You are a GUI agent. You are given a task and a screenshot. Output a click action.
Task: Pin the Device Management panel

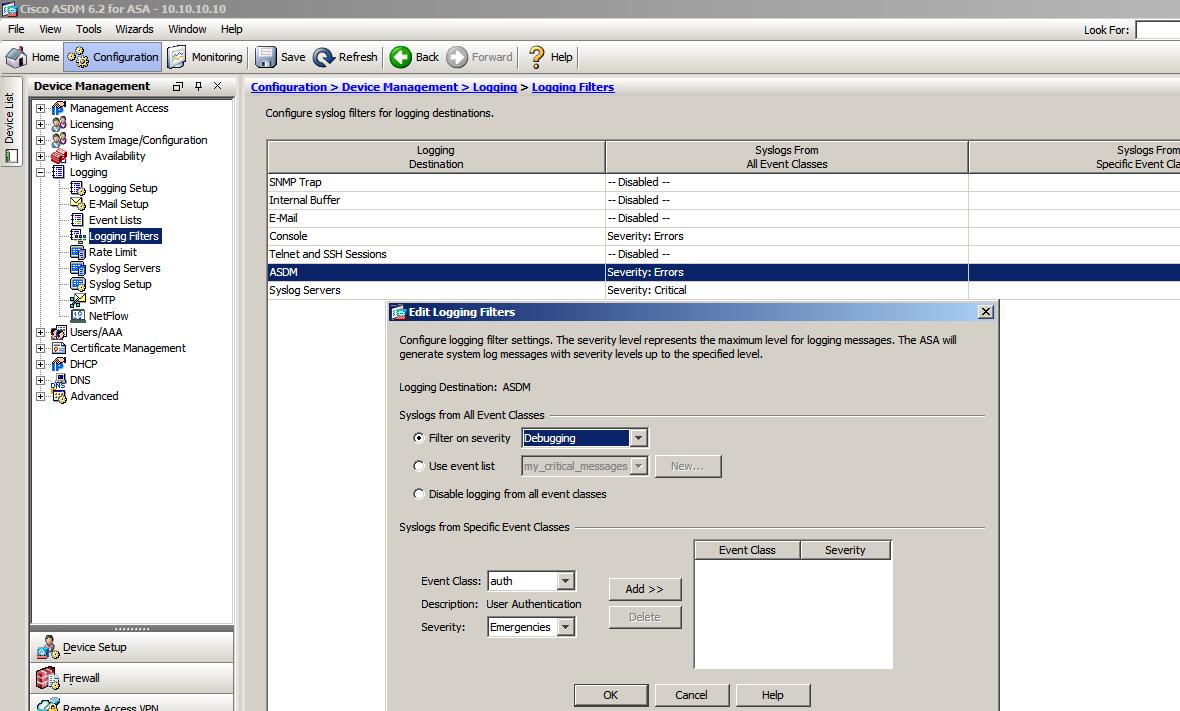pos(199,87)
